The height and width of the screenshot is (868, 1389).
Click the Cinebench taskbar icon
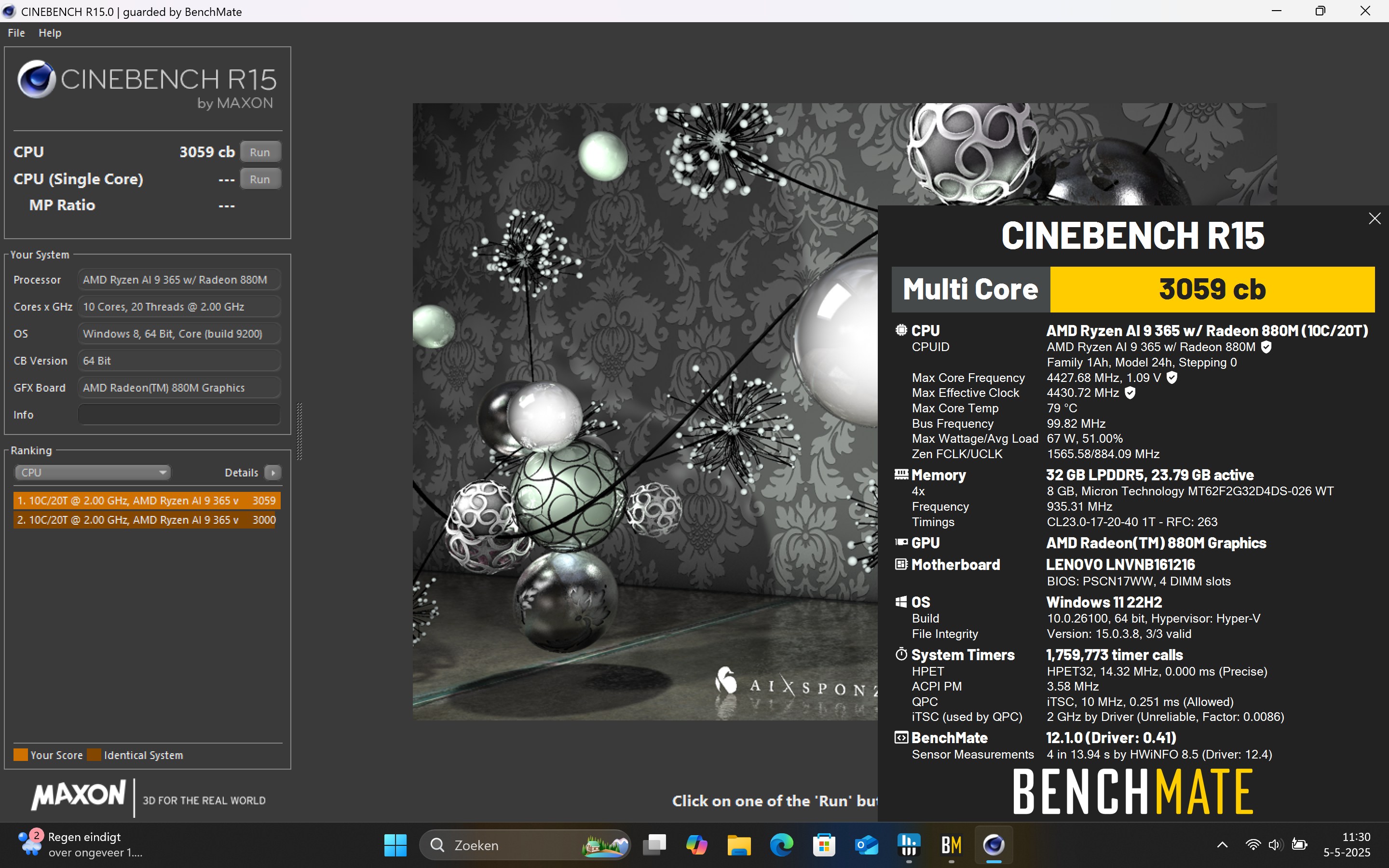[994, 845]
